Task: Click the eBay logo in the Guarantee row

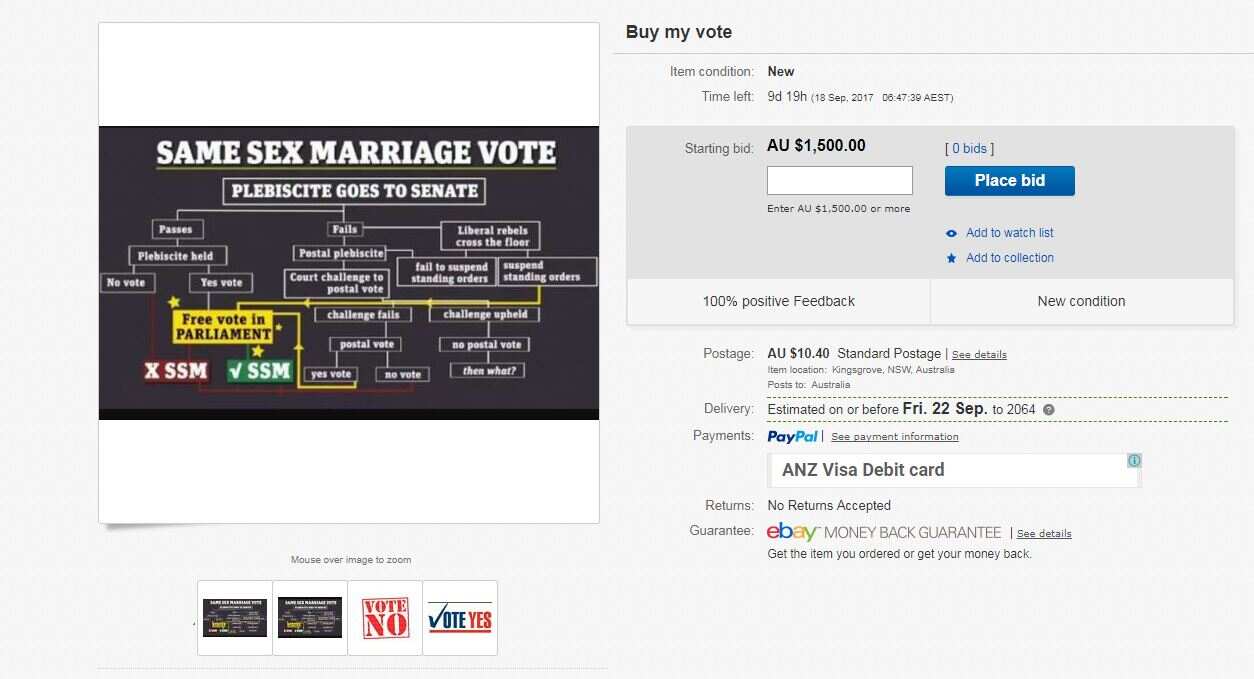Action: pyautogui.click(x=789, y=532)
